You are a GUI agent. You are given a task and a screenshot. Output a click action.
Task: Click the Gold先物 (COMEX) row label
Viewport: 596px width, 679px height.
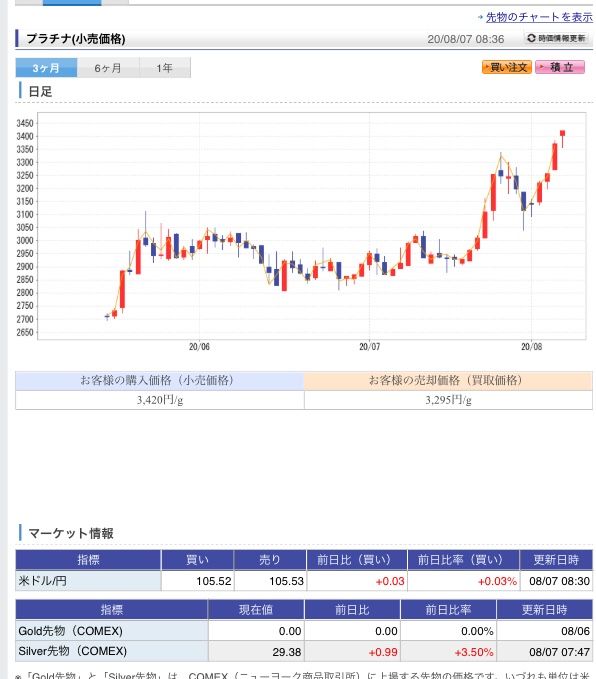(112, 631)
